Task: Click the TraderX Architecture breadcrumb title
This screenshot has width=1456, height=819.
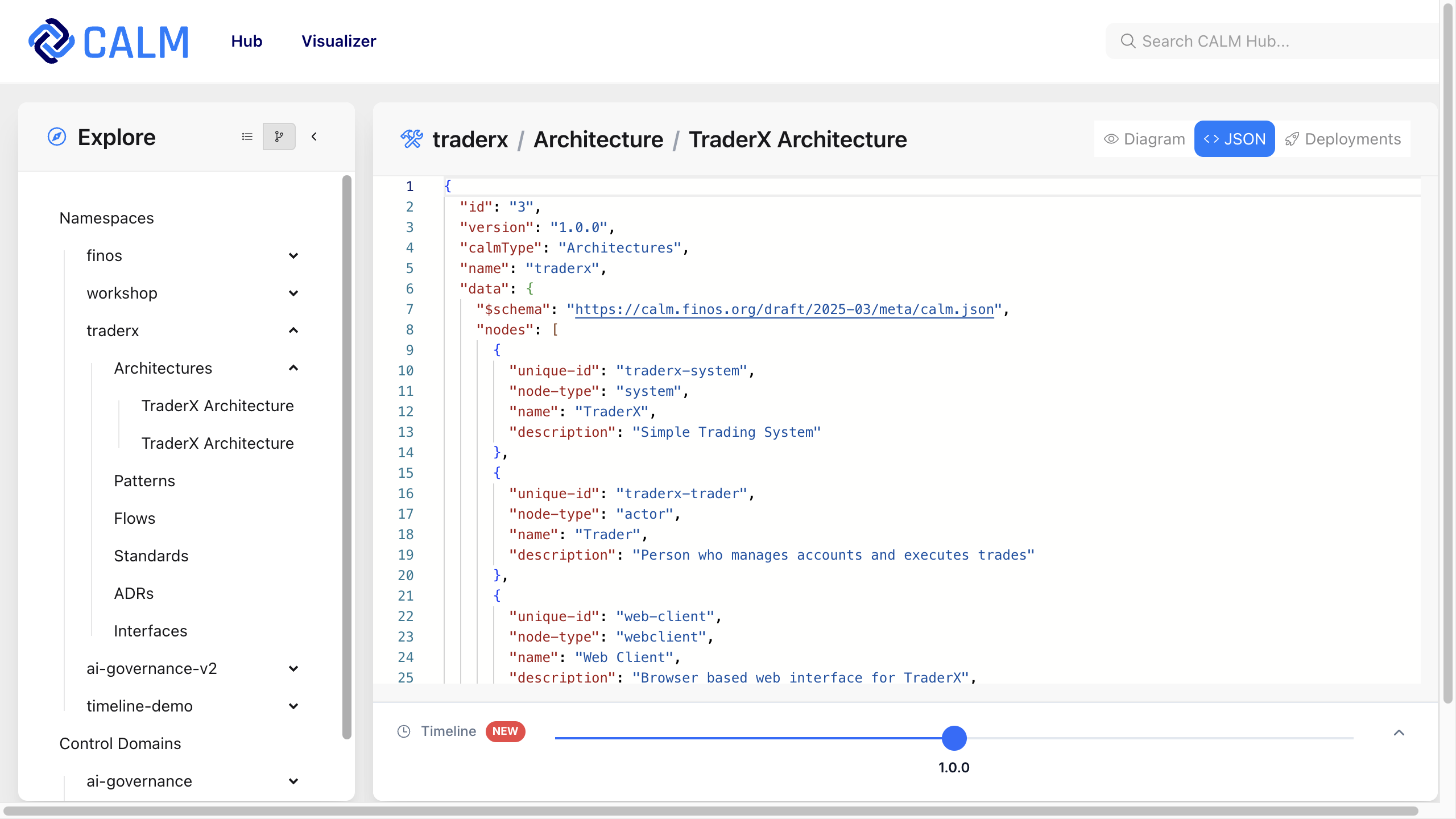Action: click(797, 139)
